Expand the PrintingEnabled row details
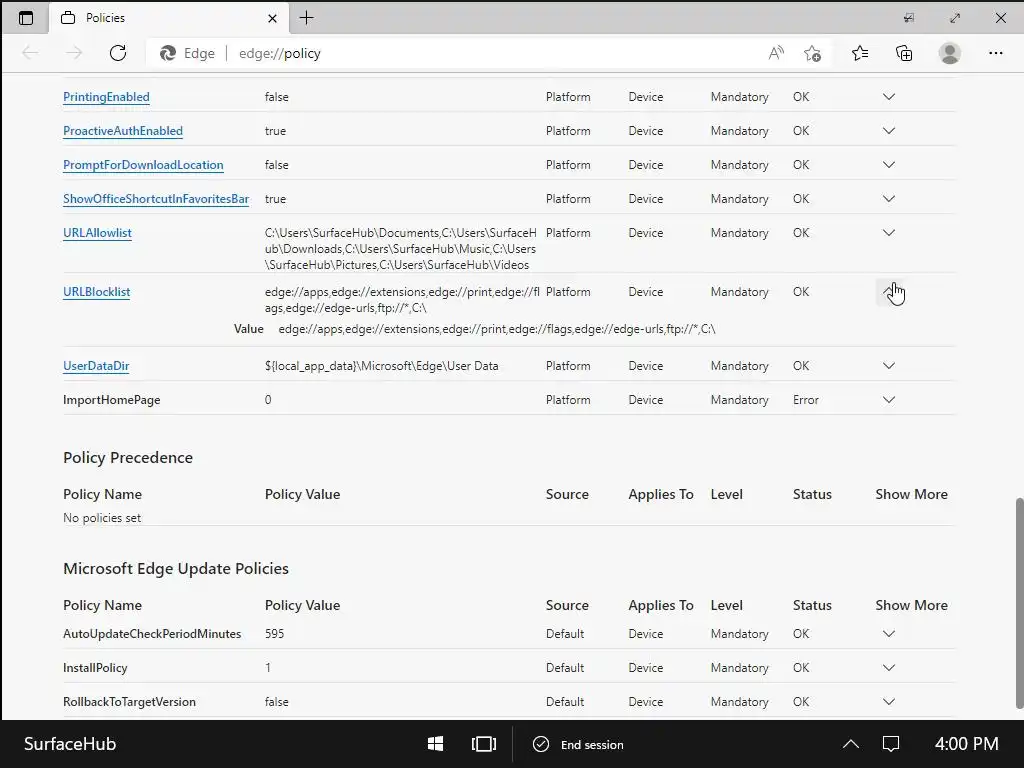The image size is (1024, 768). point(889,97)
